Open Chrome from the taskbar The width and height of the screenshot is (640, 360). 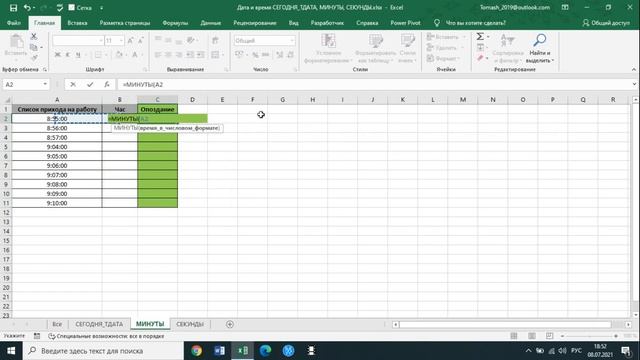pyautogui.click(x=197, y=351)
